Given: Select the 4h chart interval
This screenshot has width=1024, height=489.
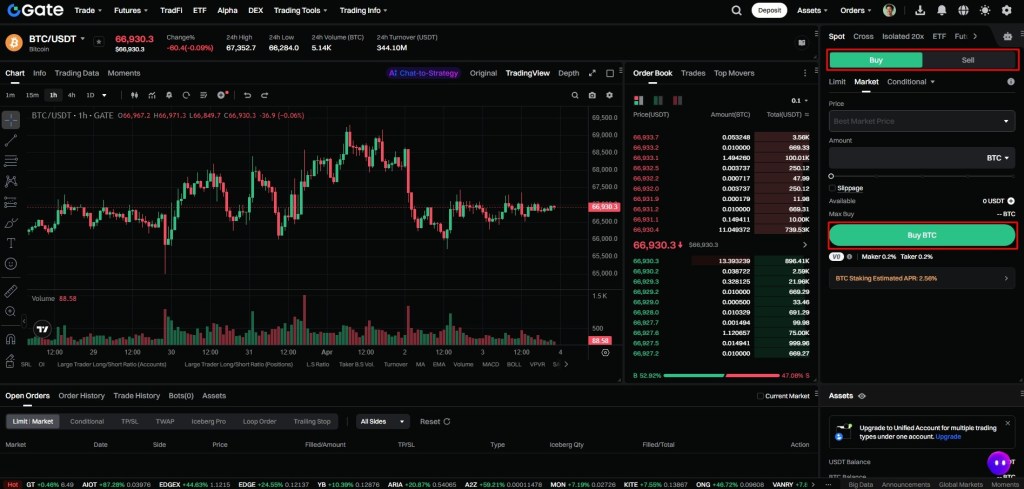Looking at the screenshot, I should click(x=71, y=95).
